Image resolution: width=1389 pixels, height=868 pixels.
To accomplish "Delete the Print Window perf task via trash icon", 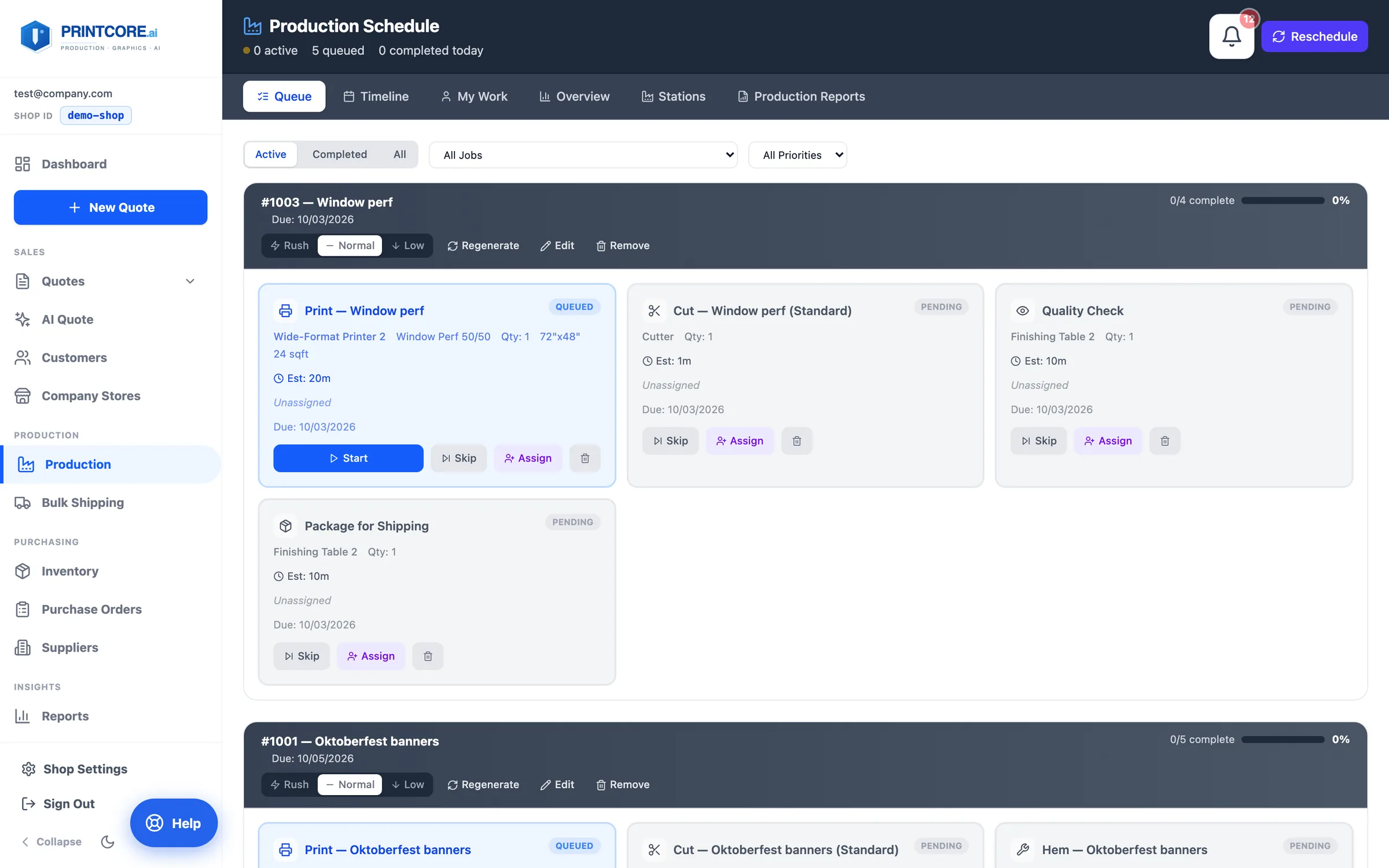I will [x=585, y=458].
